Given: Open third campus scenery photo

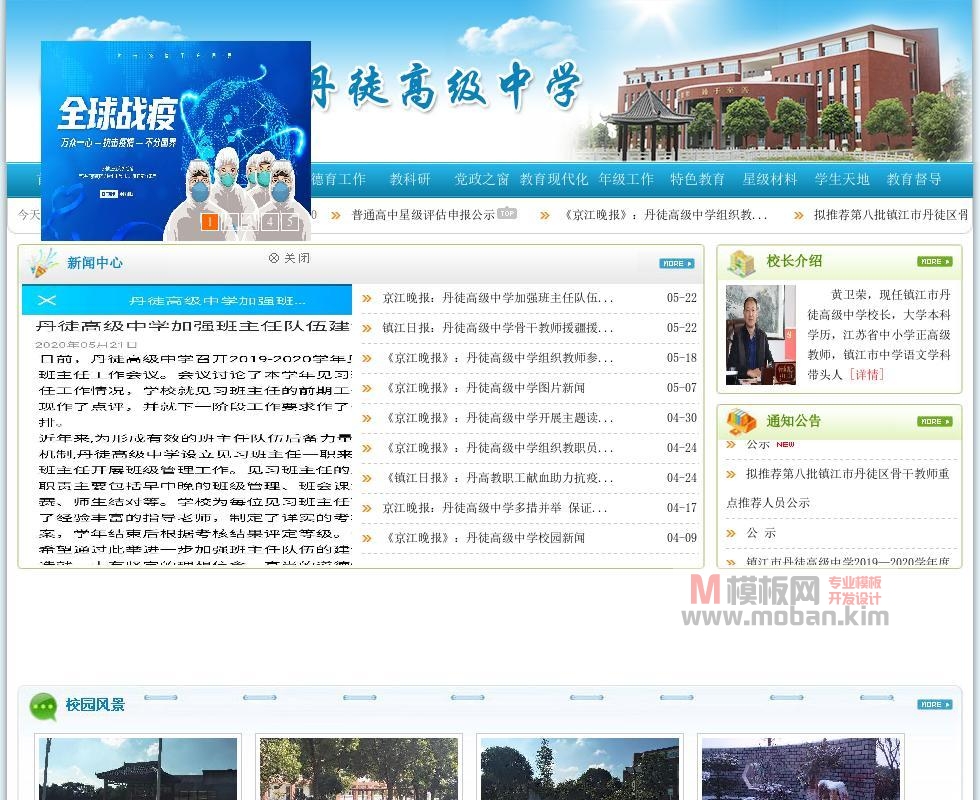Looking at the screenshot, I should coord(580,769).
